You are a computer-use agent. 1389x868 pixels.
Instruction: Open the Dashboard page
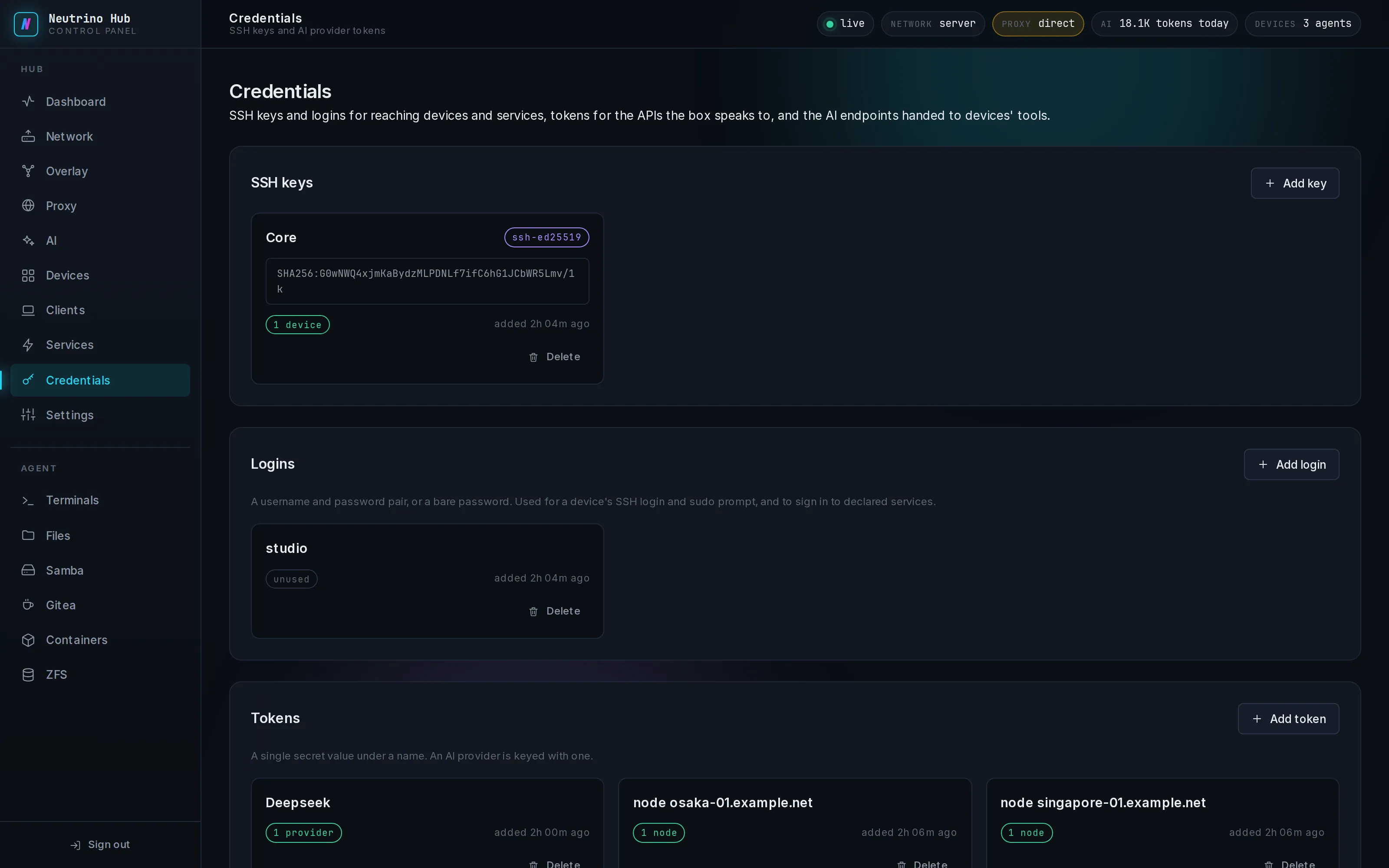pos(100,102)
